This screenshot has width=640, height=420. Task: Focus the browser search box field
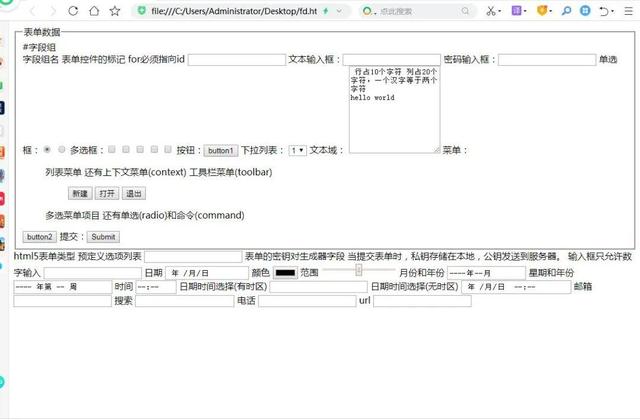click(418, 11)
